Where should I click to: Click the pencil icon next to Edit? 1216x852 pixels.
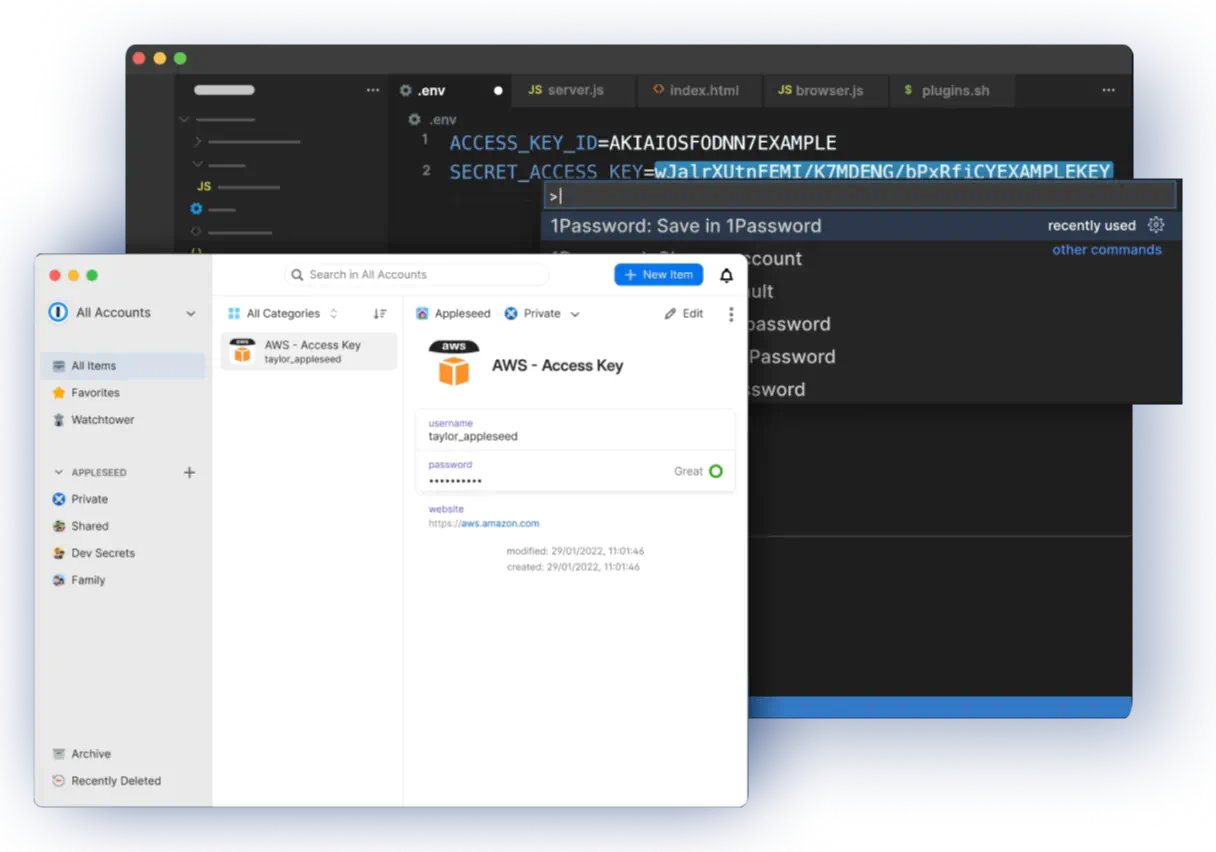pyautogui.click(x=670, y=314)
